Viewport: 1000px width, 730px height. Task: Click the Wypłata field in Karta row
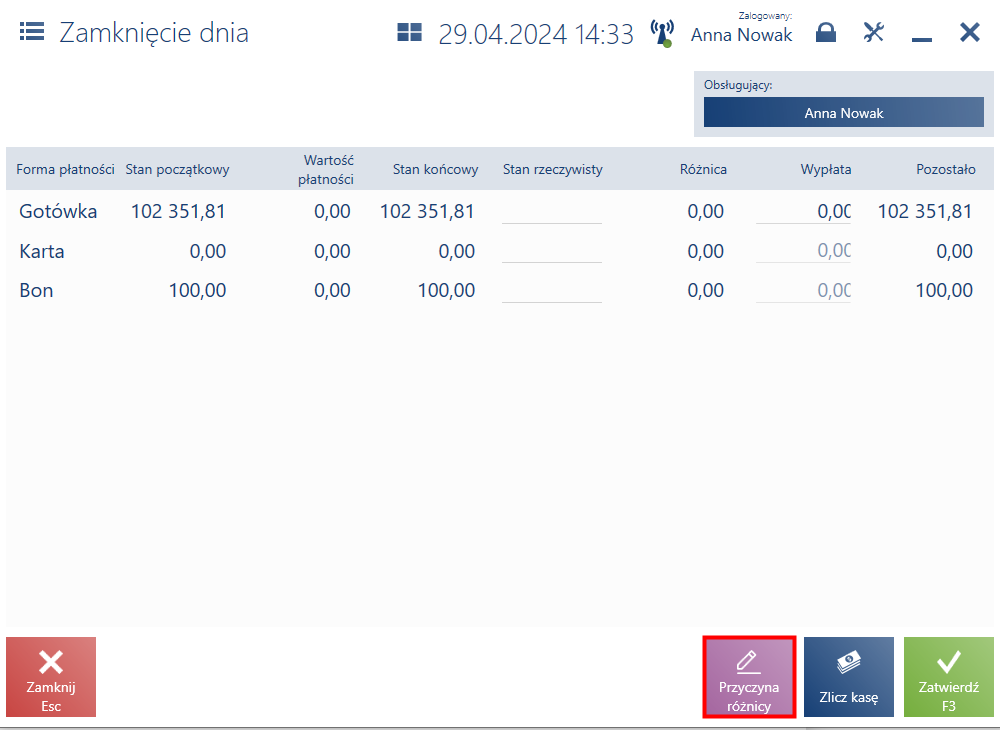click(804, 251)
